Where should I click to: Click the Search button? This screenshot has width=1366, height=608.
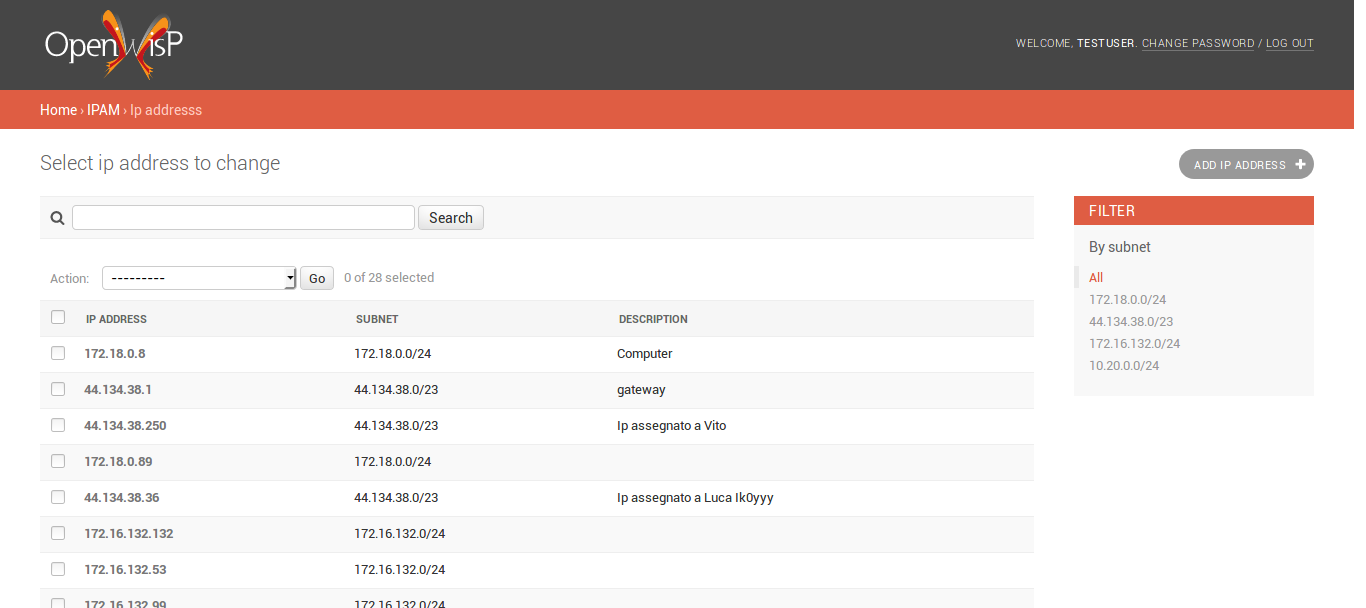click(451, 218)
